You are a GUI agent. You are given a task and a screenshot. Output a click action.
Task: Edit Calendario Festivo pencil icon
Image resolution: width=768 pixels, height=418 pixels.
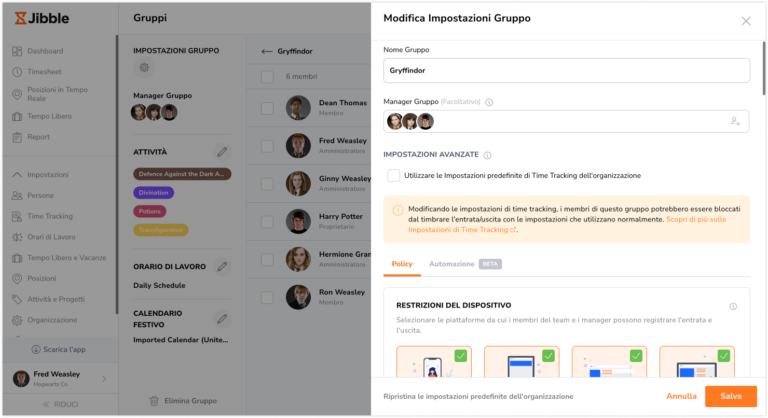coord(222,319)
